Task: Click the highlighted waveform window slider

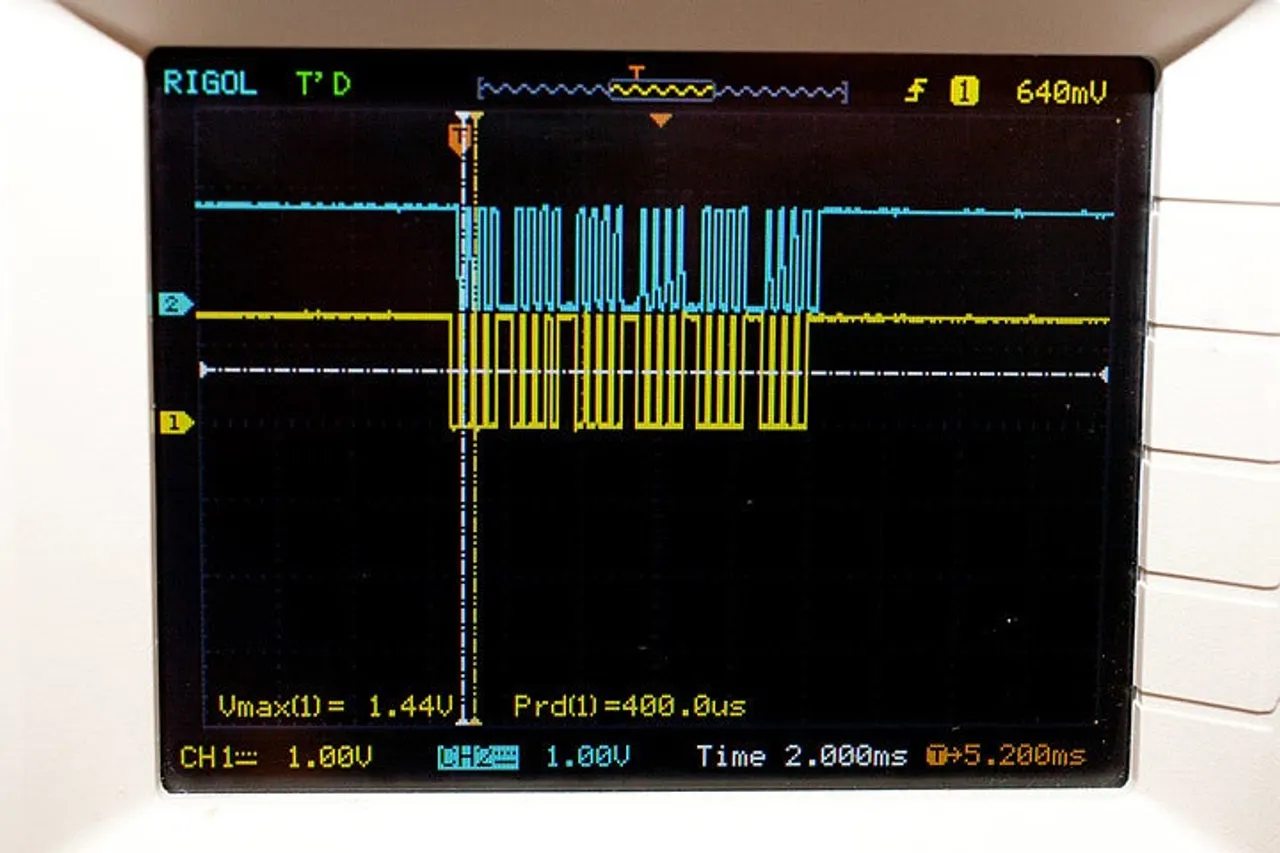Action: 660,90
